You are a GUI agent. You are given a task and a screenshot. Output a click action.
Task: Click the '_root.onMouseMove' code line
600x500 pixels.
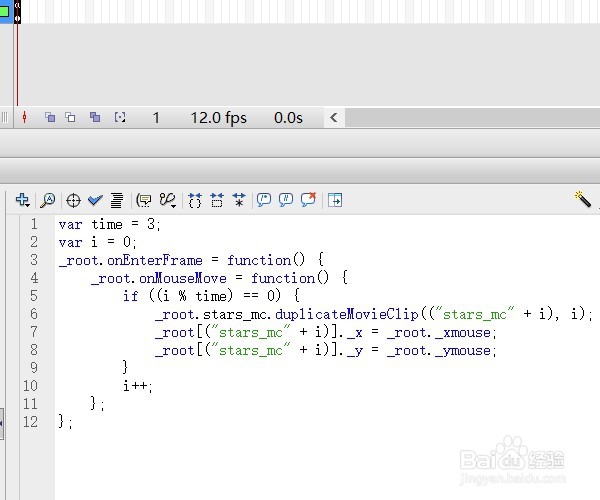click(x=220, y=278)
